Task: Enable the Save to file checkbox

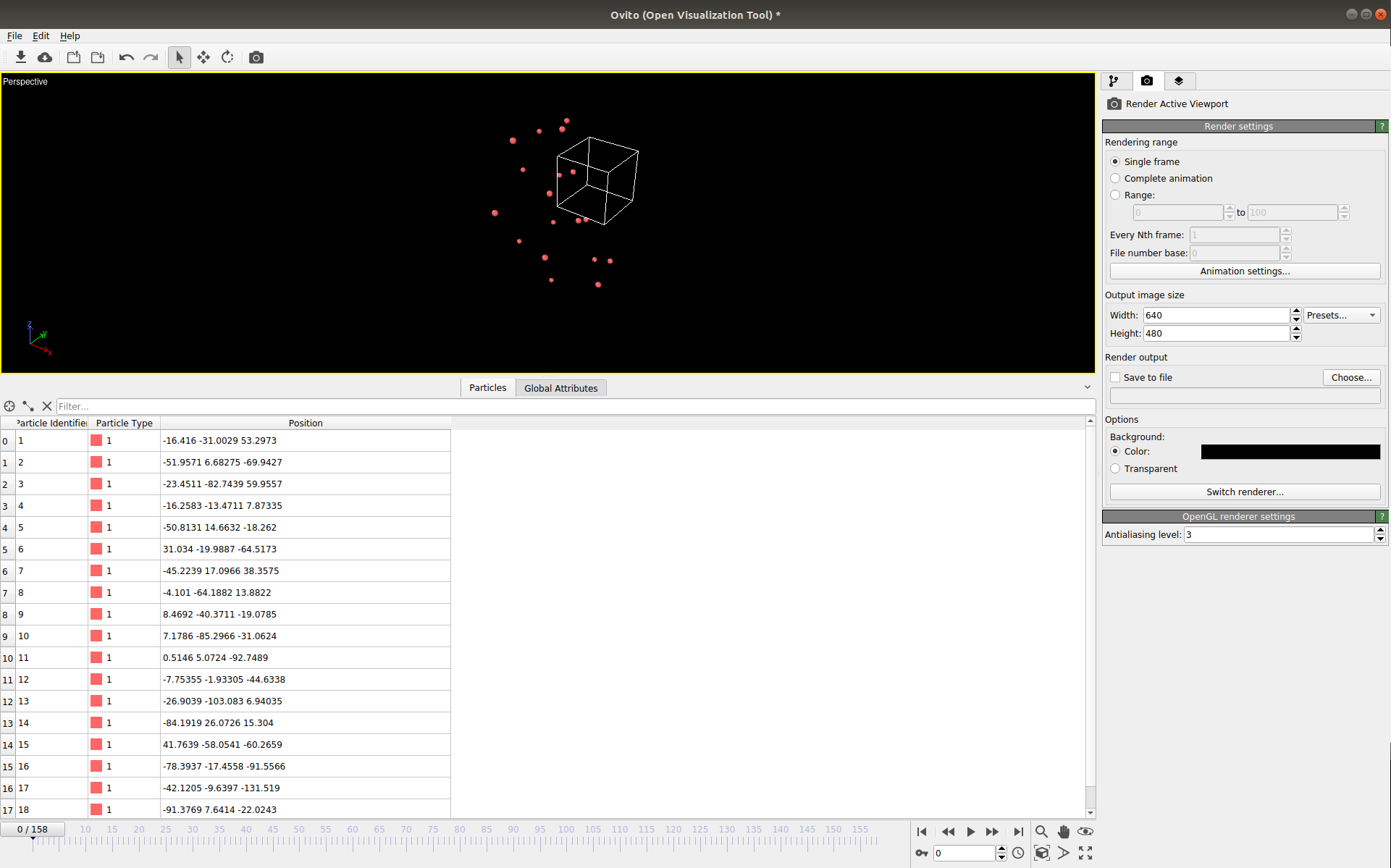Action: click(x=1115, y=377)
